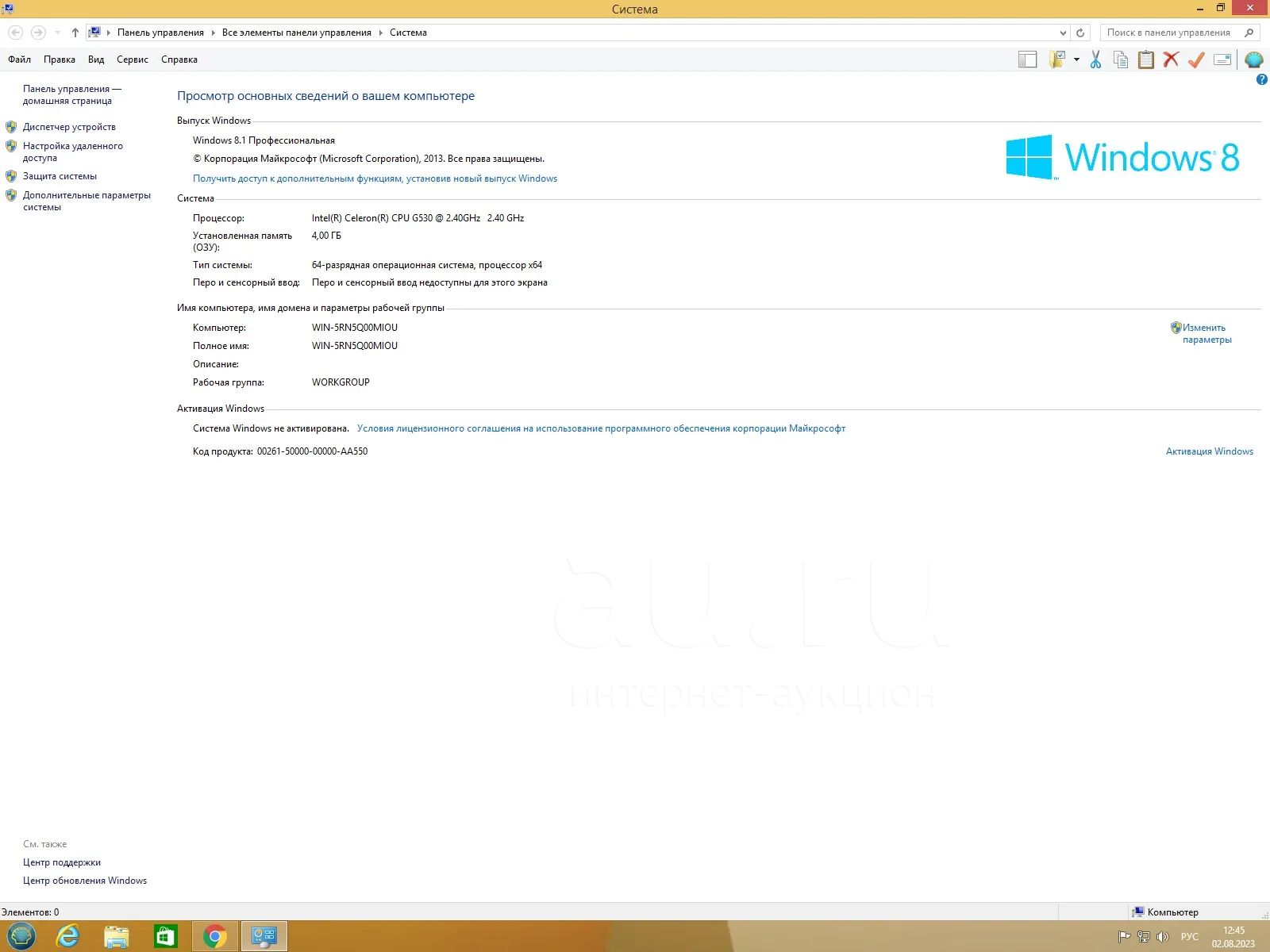Open the Справка menu
The image size is (1270, 952).
click(x=179, y=59)
